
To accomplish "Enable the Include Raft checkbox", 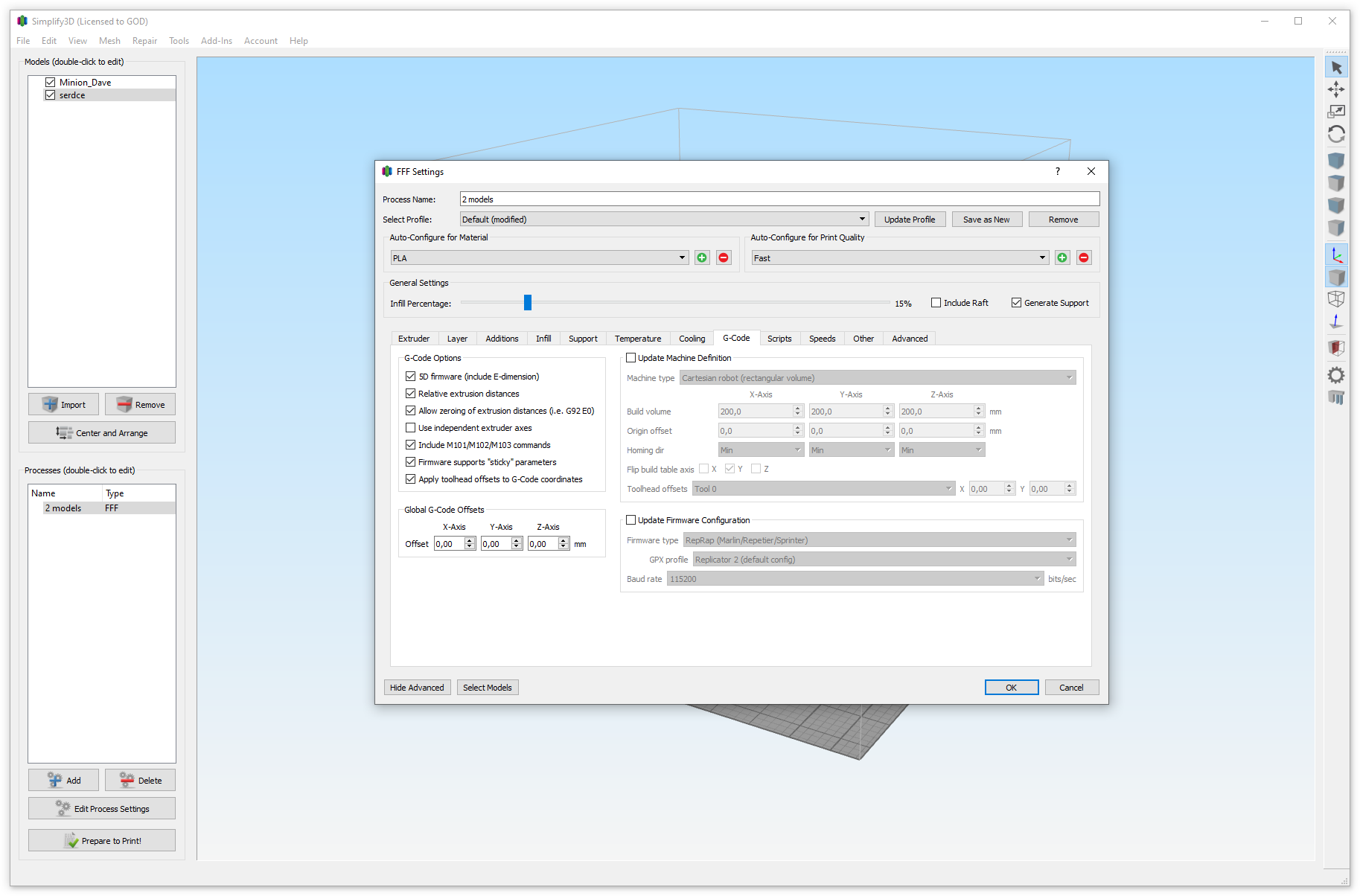I will [936, 303].
